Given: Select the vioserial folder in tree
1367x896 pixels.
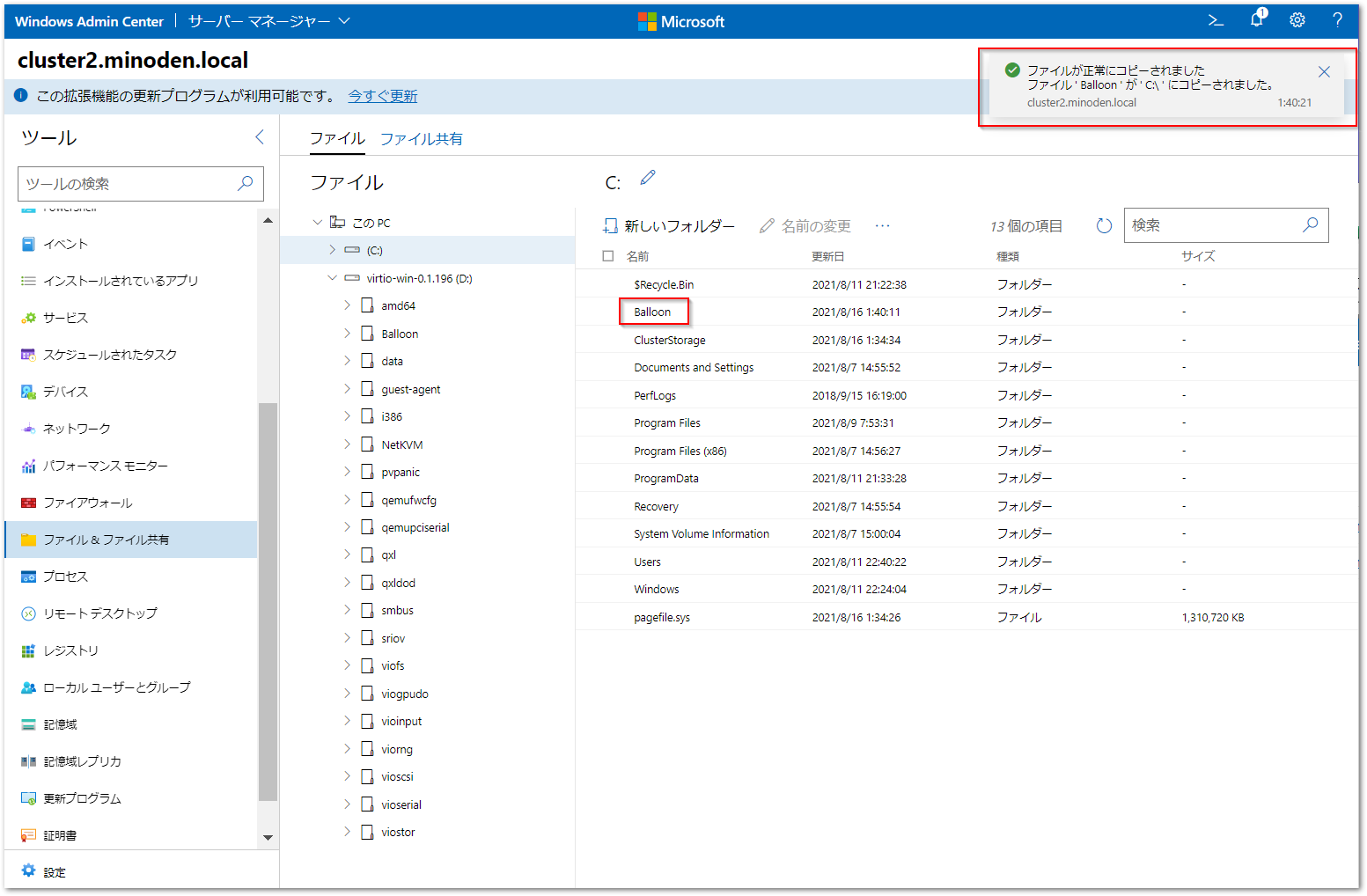Looking at the screenshot, I should pos(401,804).
